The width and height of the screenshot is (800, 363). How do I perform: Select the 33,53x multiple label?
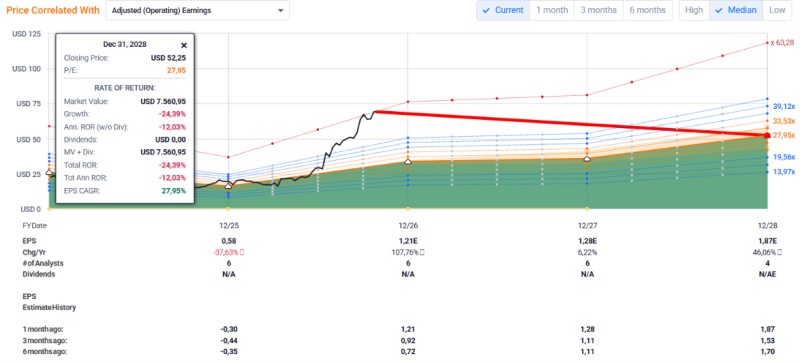tap(784, 121)
